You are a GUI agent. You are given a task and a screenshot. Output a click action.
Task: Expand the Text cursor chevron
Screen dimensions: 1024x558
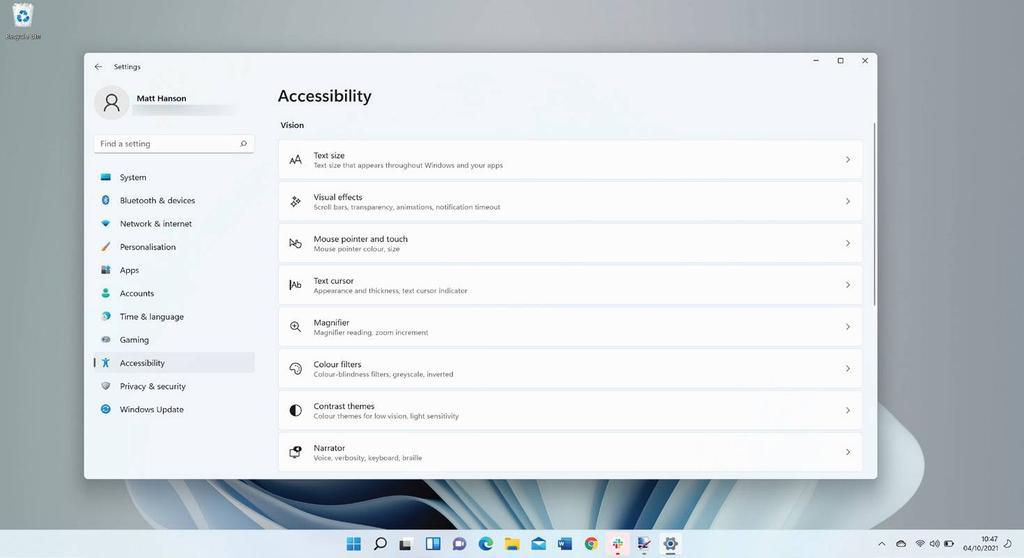[x=848, y=285]
